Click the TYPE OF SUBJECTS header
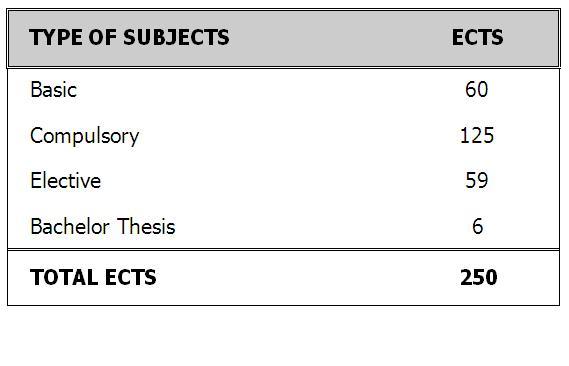Viewport: 569px width, 366px height. point(129,37)
